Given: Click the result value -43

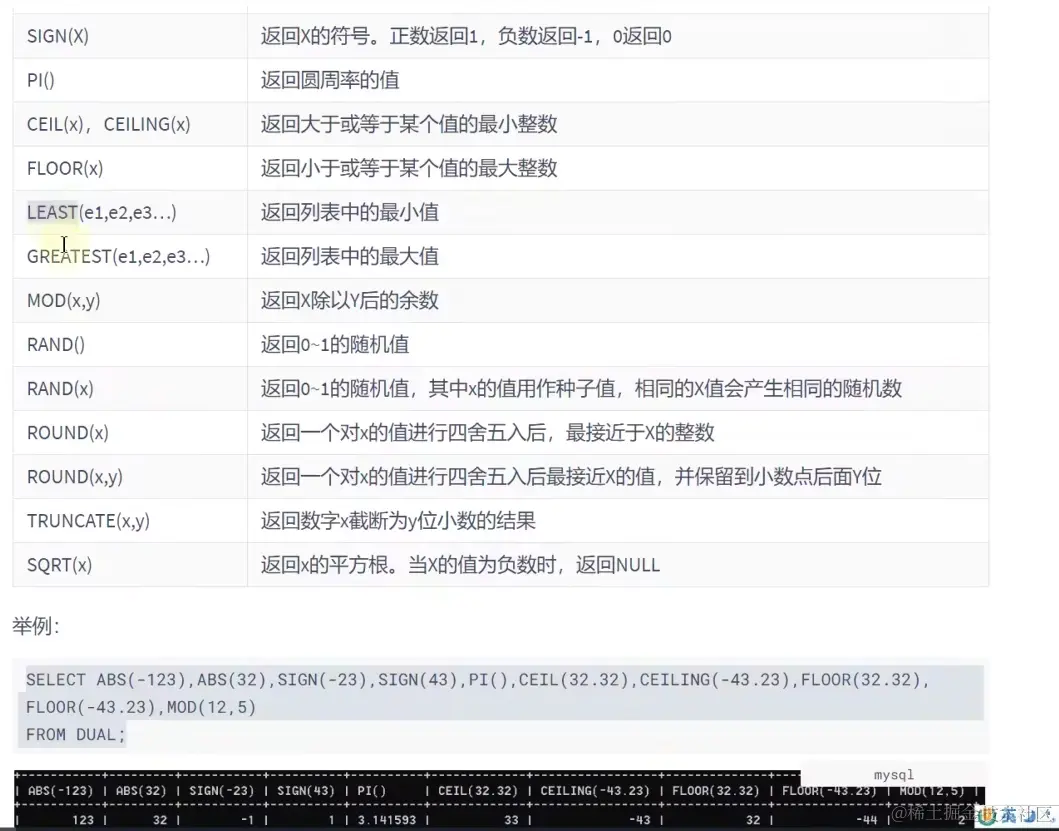Looking at the screenshot, I should pos(639,820).
